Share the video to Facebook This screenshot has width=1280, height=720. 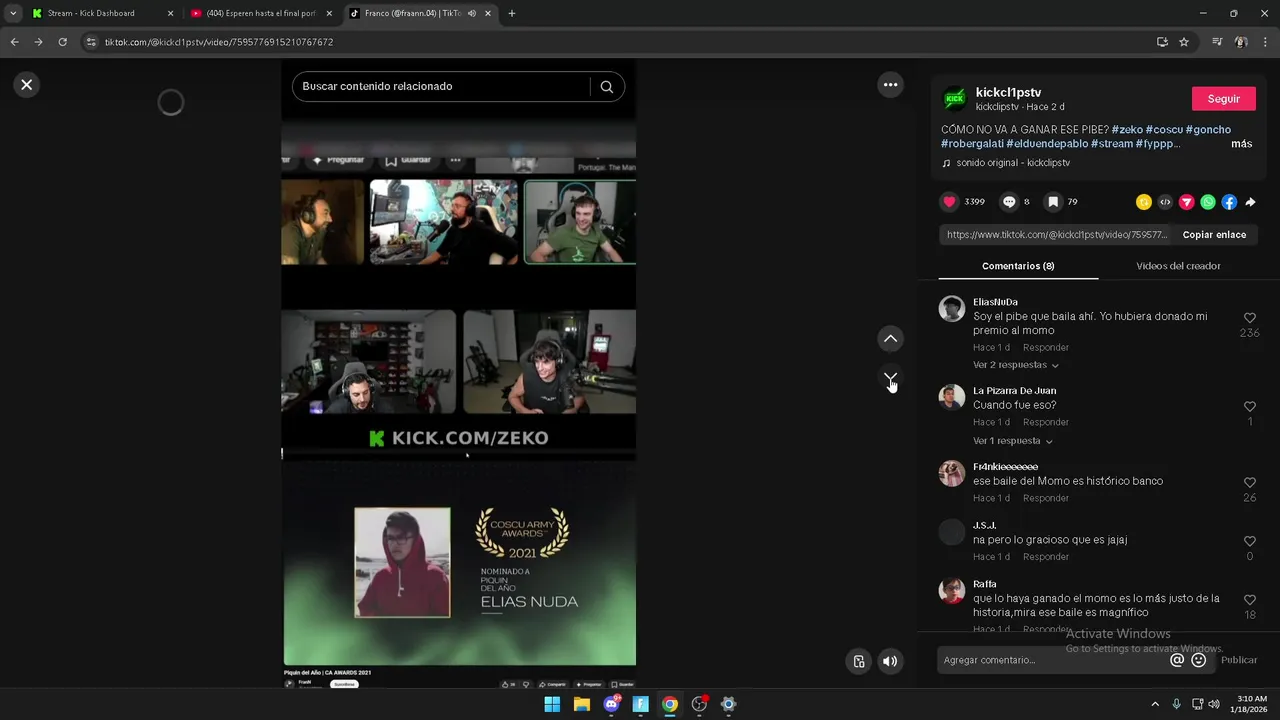[1229, 202]
